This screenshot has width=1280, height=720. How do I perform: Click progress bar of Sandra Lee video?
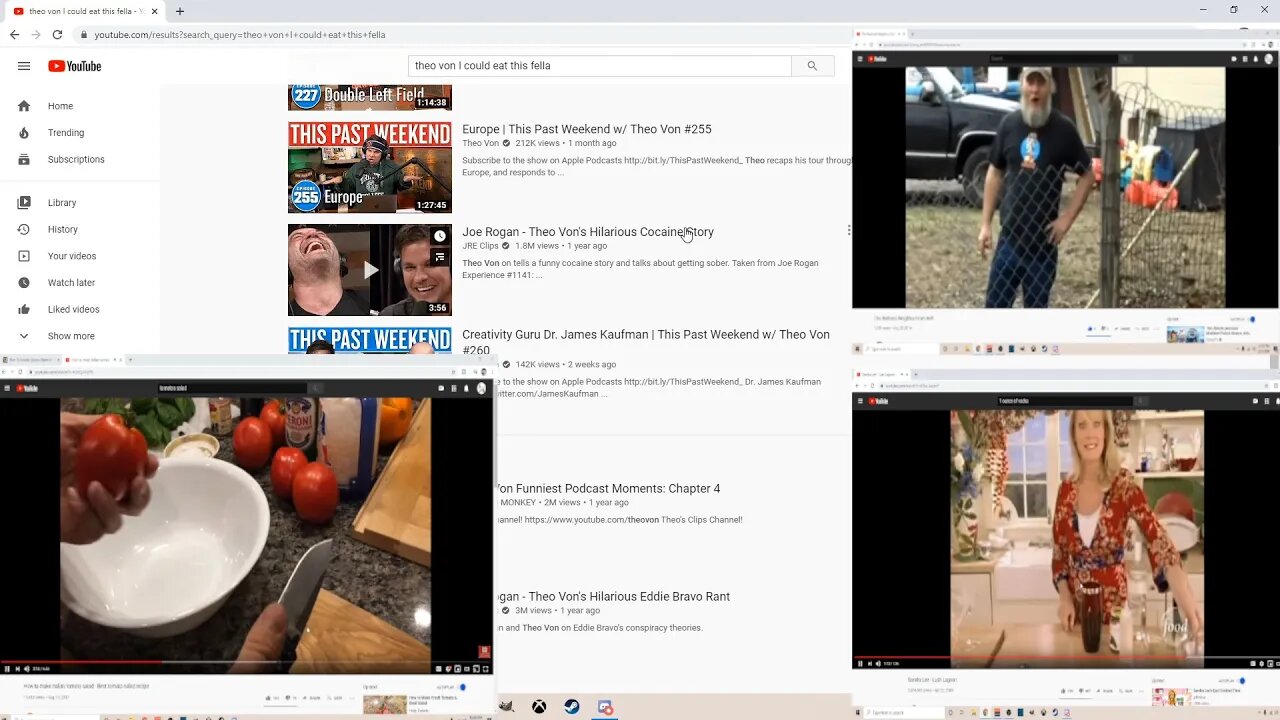click(x=1066, y=657)
